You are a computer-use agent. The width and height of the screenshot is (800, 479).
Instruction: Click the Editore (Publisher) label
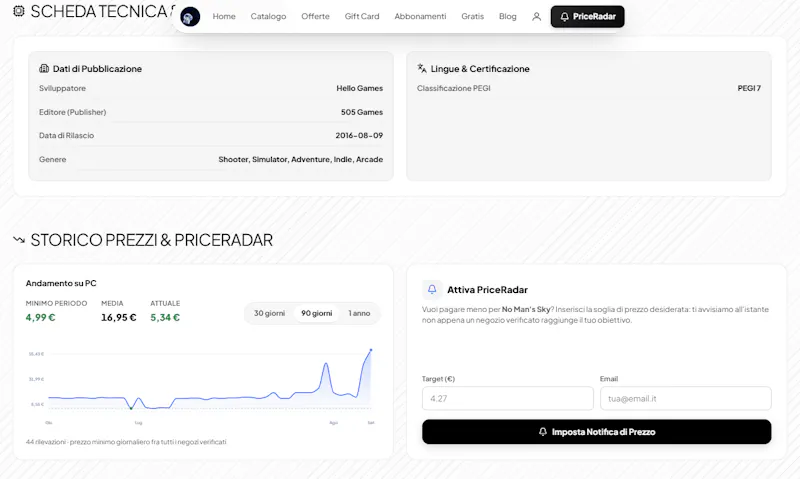tap(72, 112)
